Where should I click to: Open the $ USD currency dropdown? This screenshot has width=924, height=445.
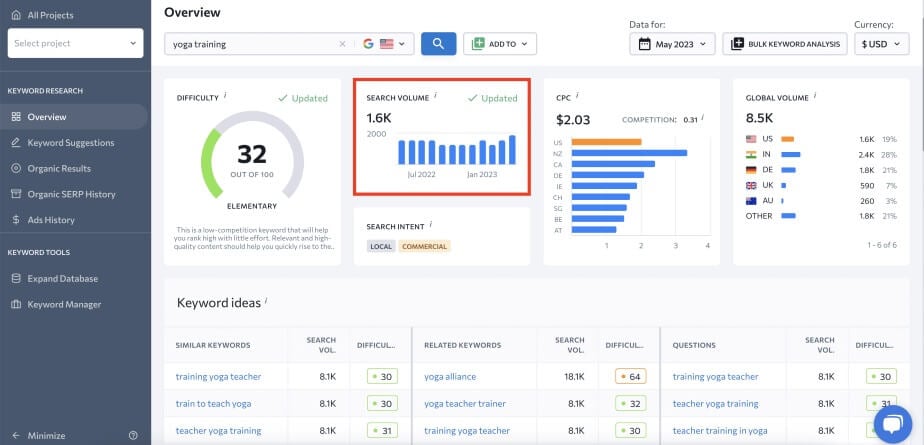[x=882, y=44]
